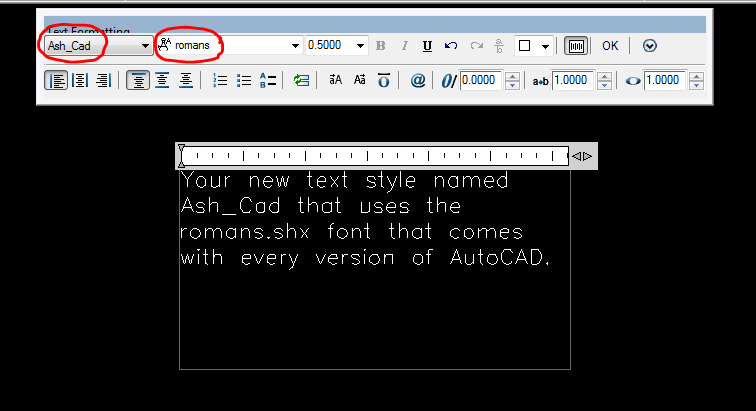
Task: Click OK to finish text editing
Action: point(610,46)
